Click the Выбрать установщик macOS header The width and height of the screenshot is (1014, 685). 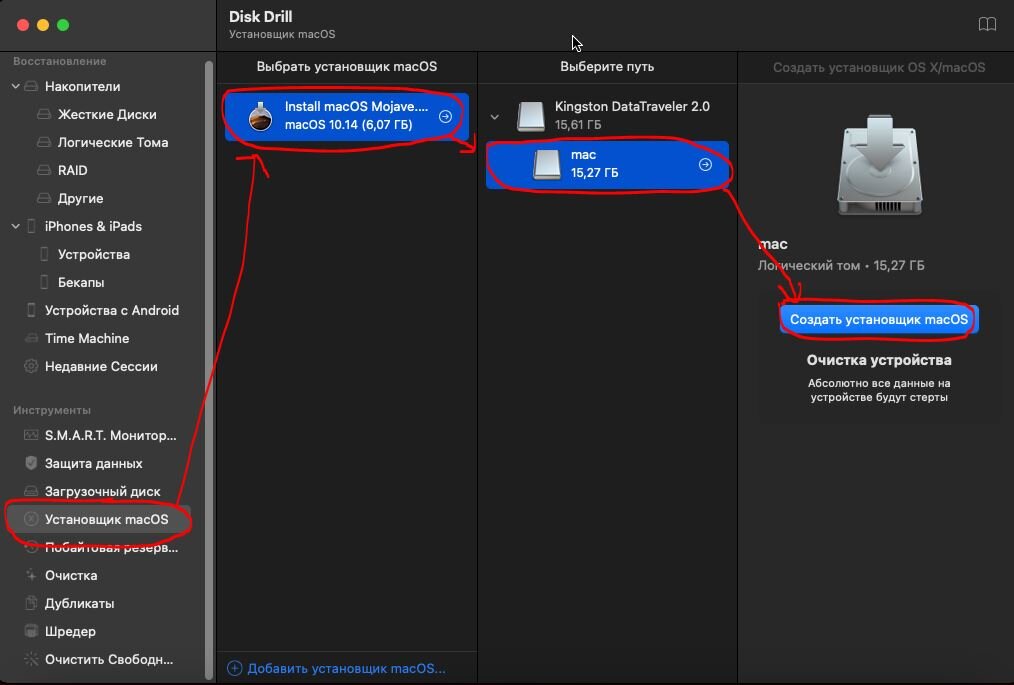coord(347,67)
